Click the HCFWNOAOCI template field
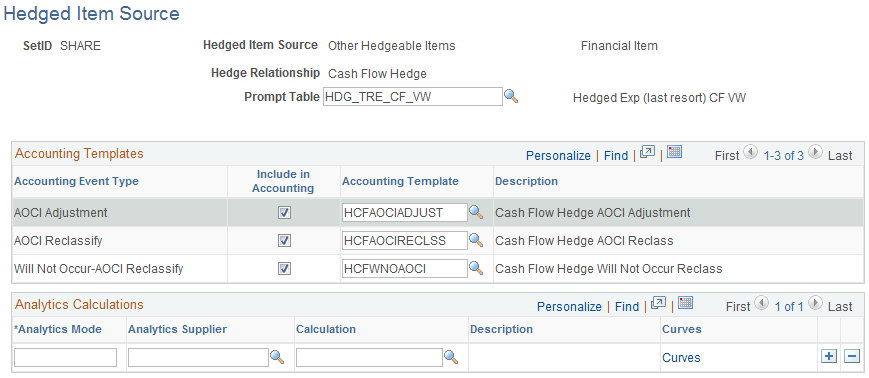The image size is (869, 378). coord(405,268)
